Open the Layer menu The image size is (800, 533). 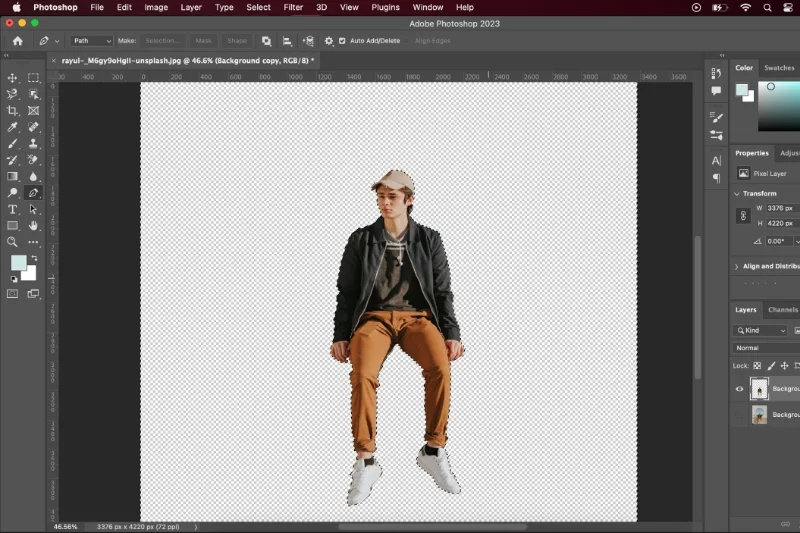(x=191, y=7)
